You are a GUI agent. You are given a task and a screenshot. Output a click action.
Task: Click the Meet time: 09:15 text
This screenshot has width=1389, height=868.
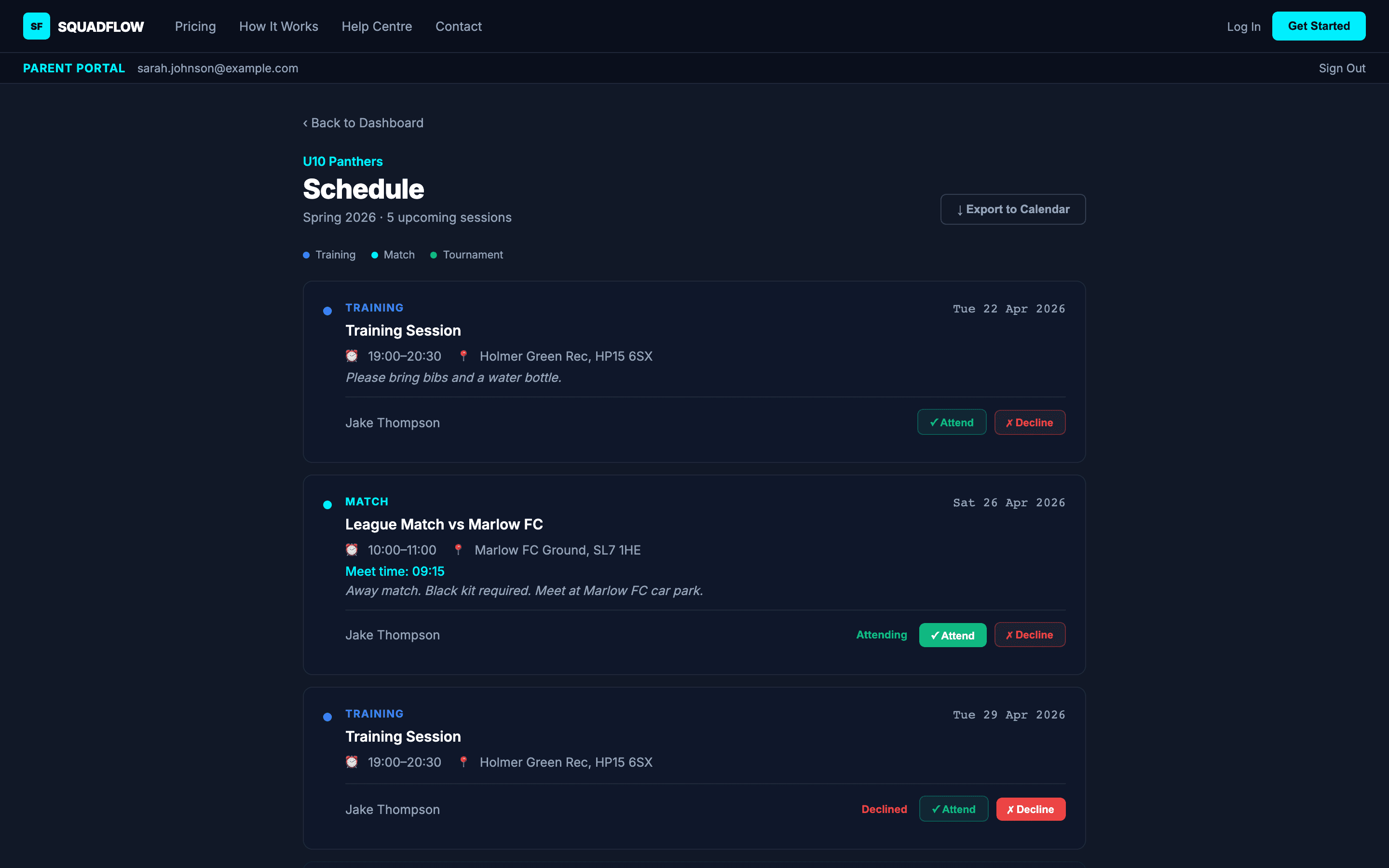click(395, 571)
